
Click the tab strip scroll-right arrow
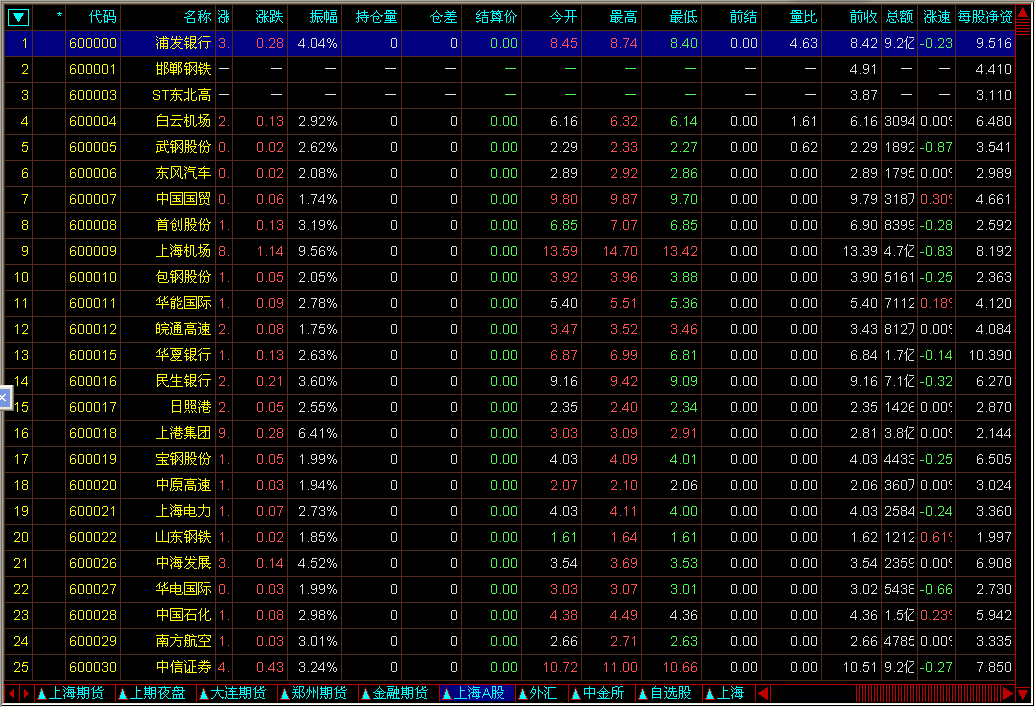click(x=26, y=693)
